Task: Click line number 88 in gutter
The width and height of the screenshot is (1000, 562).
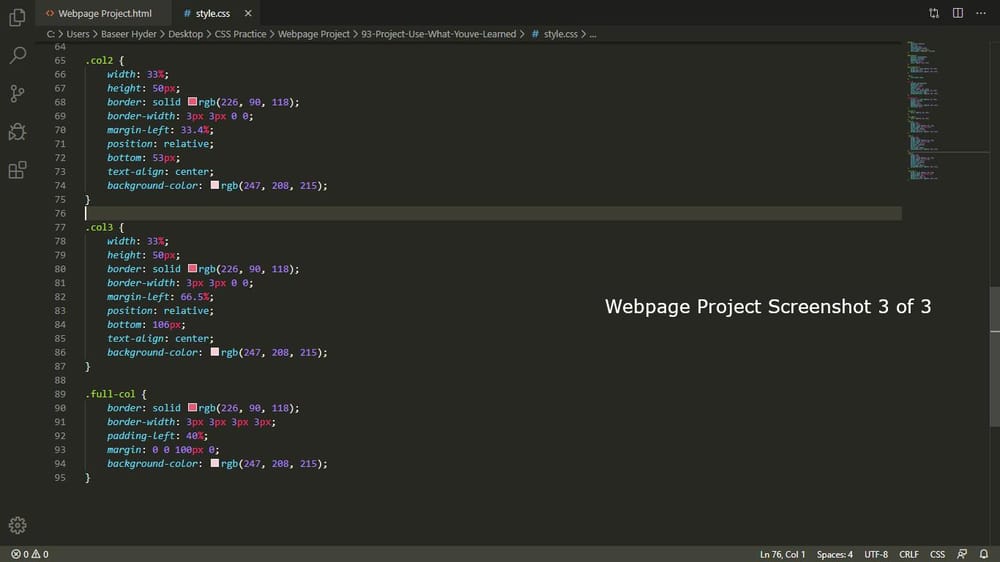Action: (60, 380)
